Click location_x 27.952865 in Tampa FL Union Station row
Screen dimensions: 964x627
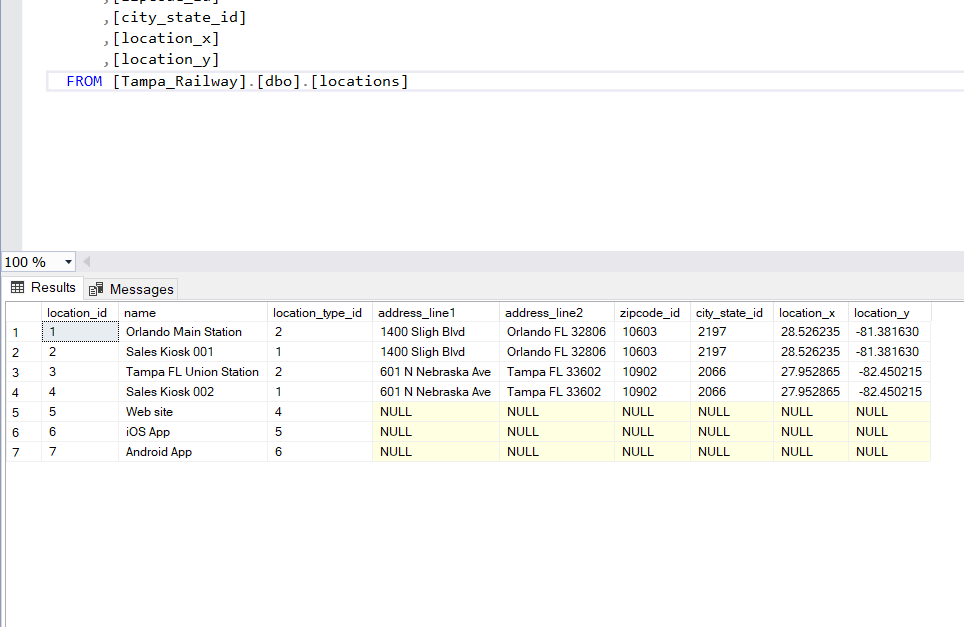[x=810, y=372]
